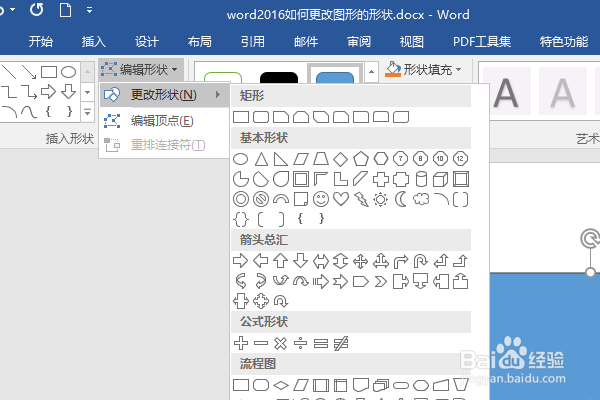Viewport: 600px width, 400px height.
Task: Click the top sizing handle of blue shape
Action: pyautogui.click(x=590, y=272)
